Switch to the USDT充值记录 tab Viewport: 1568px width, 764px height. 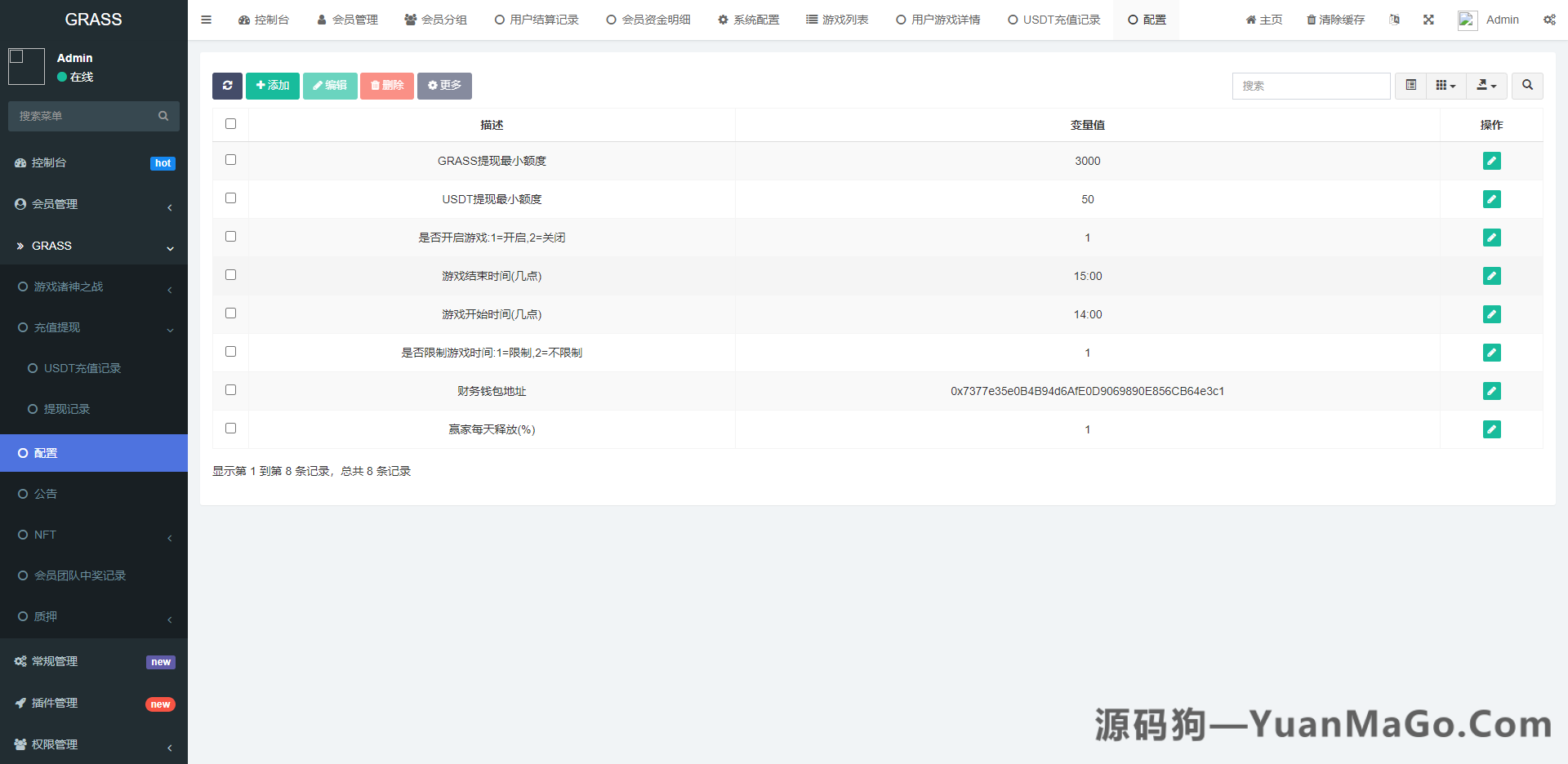tap(1053, 20)
